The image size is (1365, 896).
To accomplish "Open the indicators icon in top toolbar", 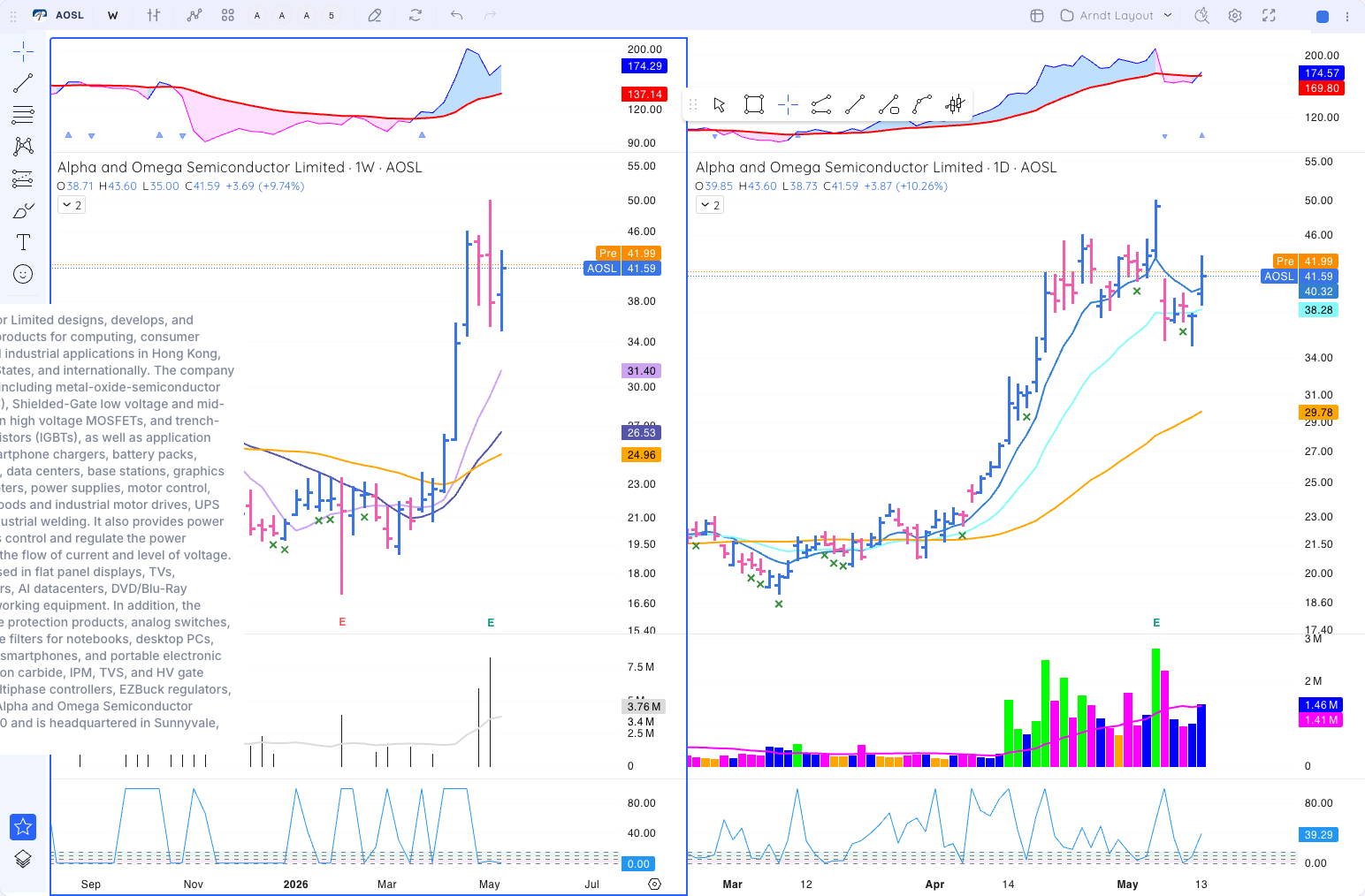I will (194, 15).
